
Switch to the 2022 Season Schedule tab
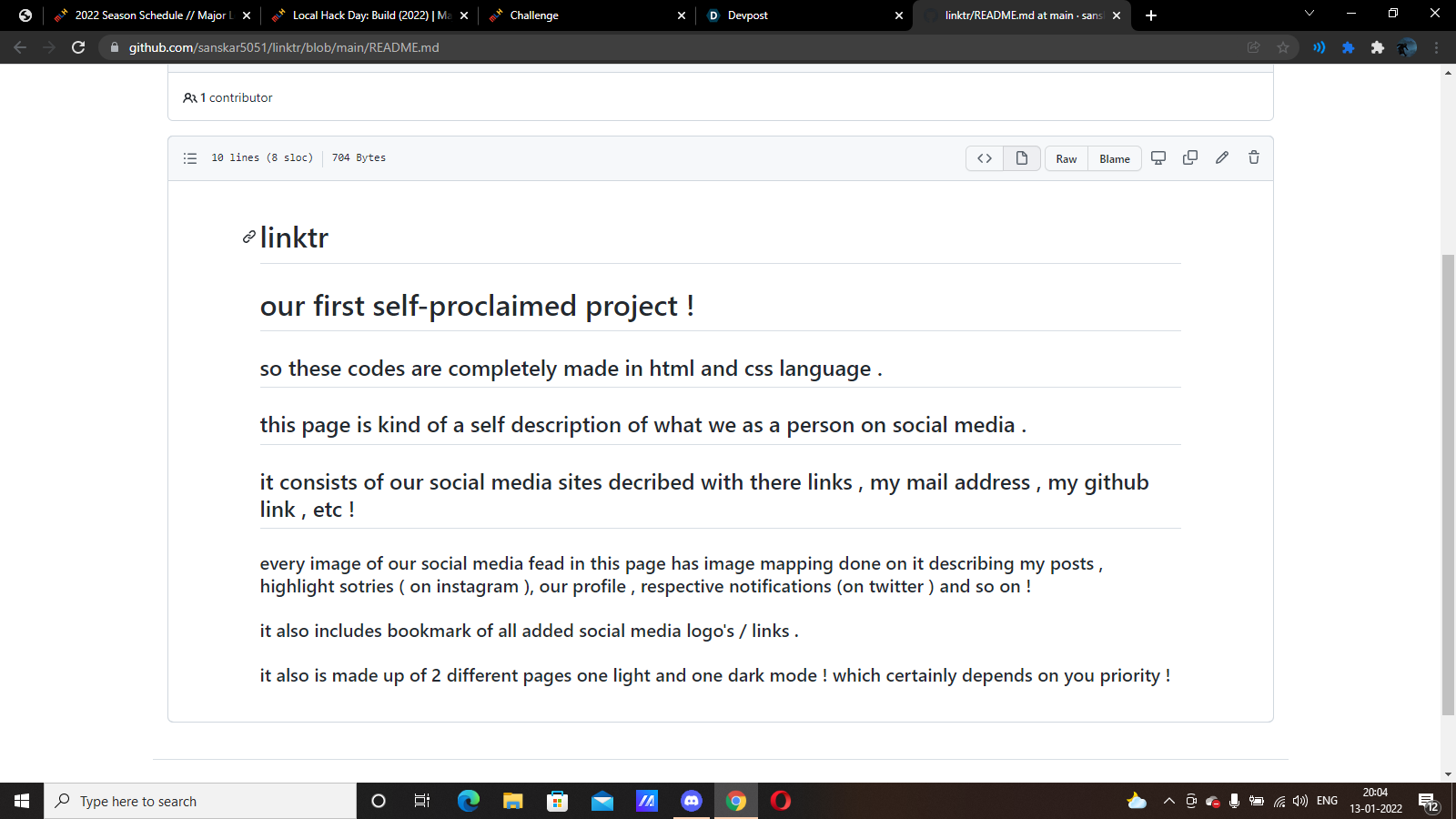click(x=152, y=15)
